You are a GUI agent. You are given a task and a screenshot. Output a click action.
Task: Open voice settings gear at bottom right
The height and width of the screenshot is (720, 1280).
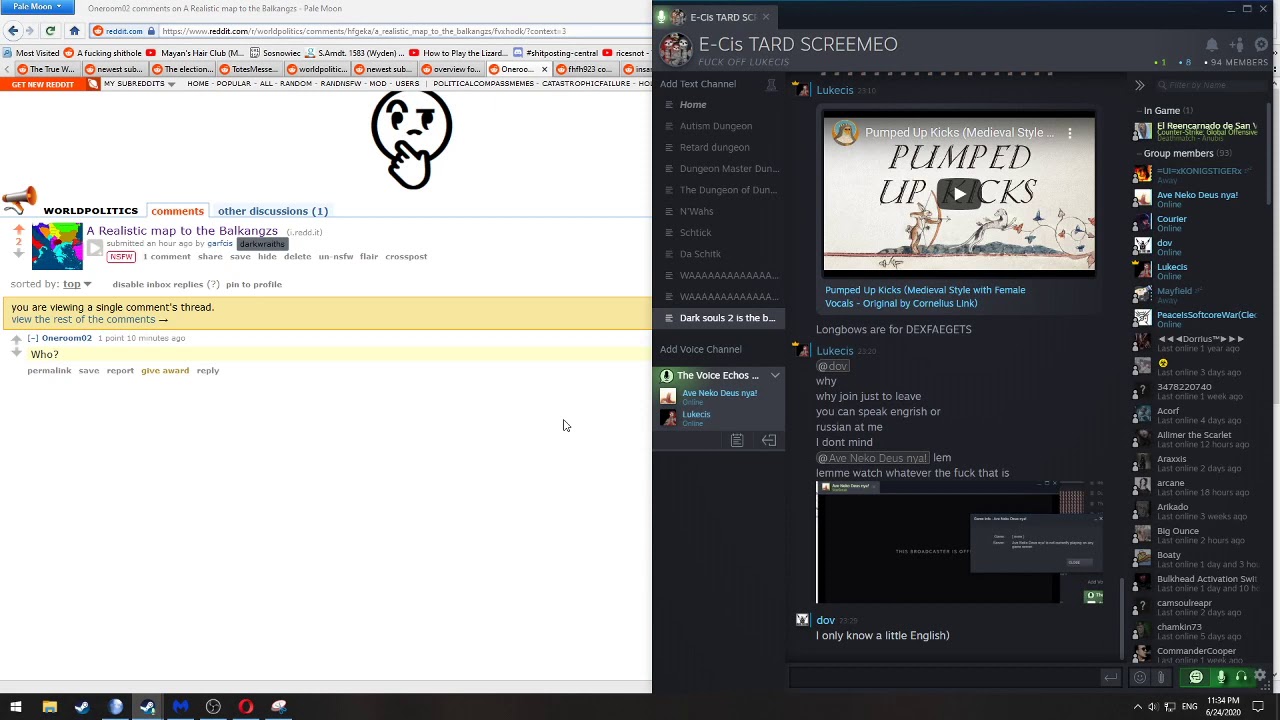click(1260, 676)
